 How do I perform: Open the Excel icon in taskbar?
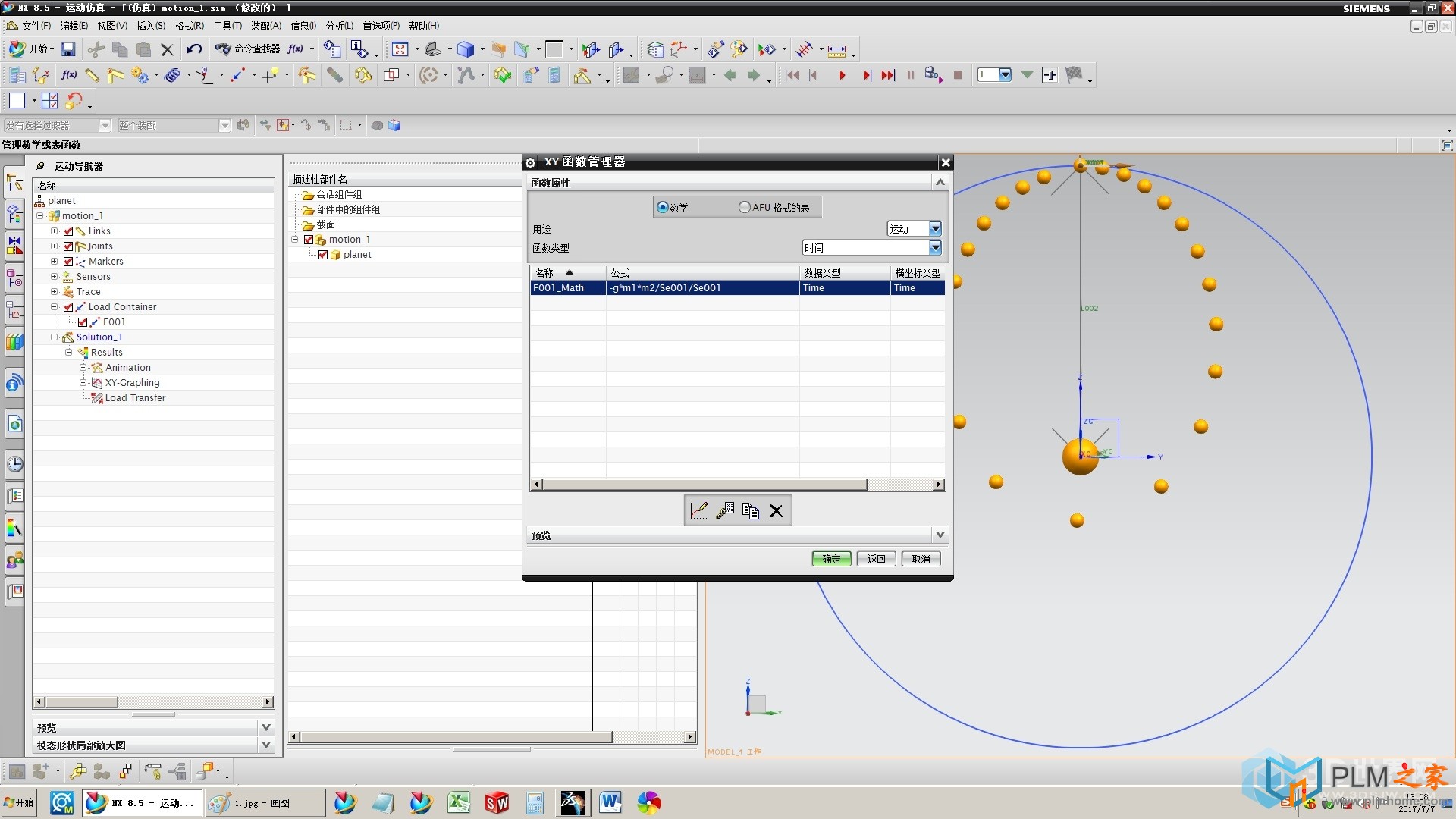coord(459,802)
